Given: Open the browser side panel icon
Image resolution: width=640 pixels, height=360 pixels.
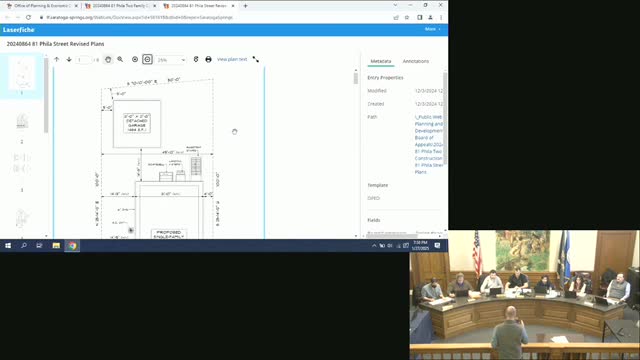Looking at the screenshot, I should [420, 18].
